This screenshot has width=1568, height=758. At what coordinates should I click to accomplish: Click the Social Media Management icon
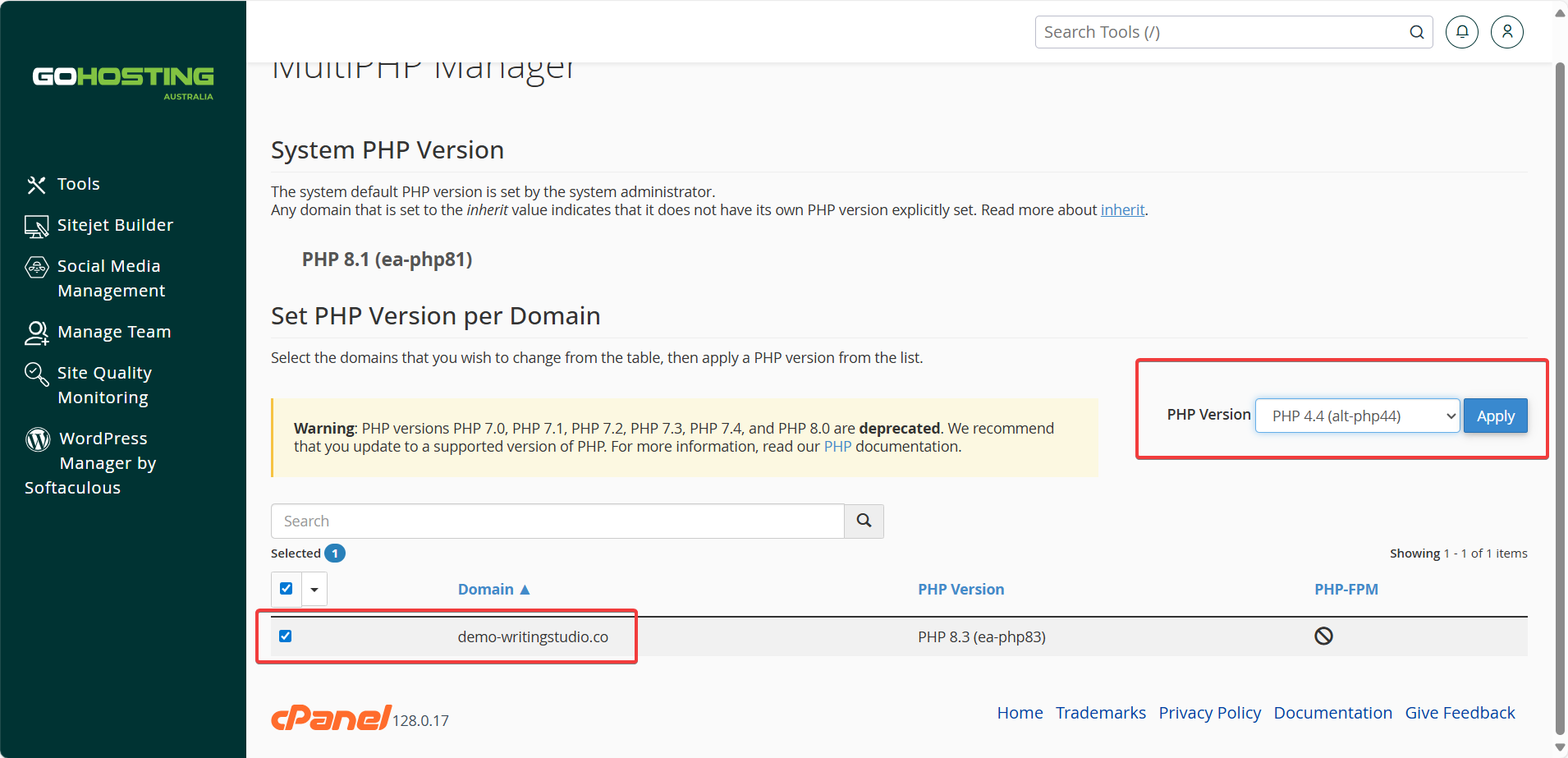[36, 267]
